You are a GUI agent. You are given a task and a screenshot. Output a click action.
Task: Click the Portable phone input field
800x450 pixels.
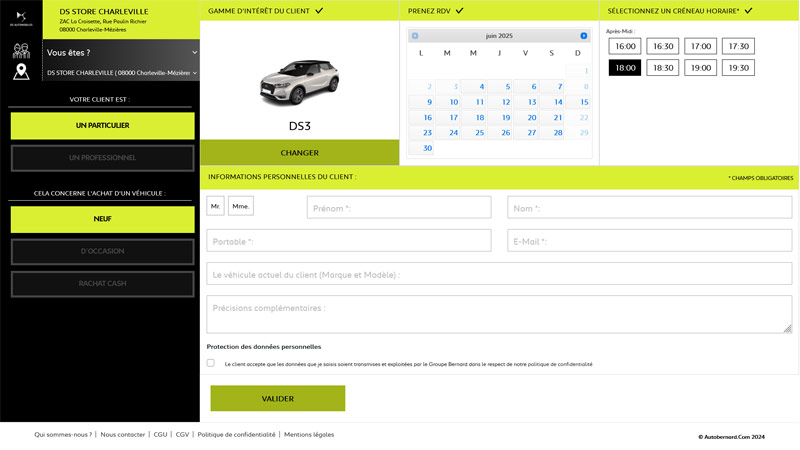pyautogui.click(x=349, y=241)
